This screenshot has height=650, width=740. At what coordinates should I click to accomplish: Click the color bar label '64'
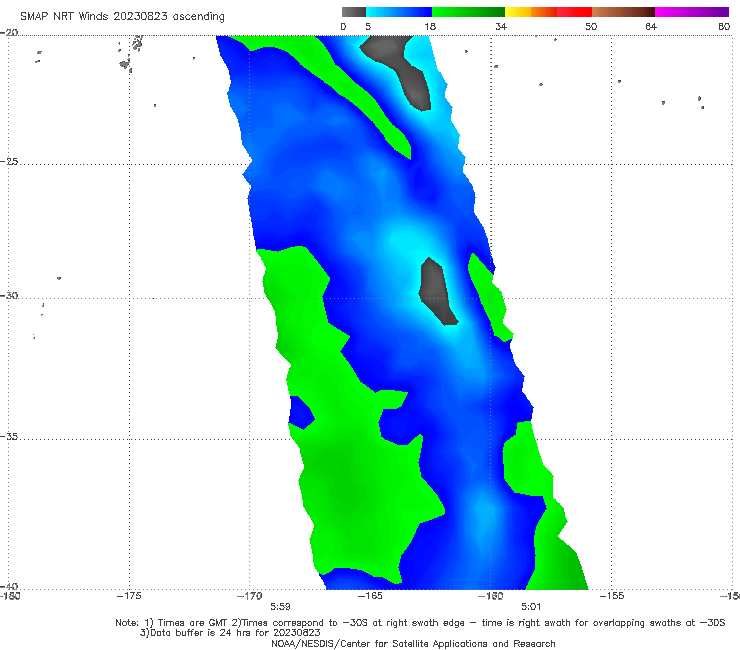[x=651, y=26]
